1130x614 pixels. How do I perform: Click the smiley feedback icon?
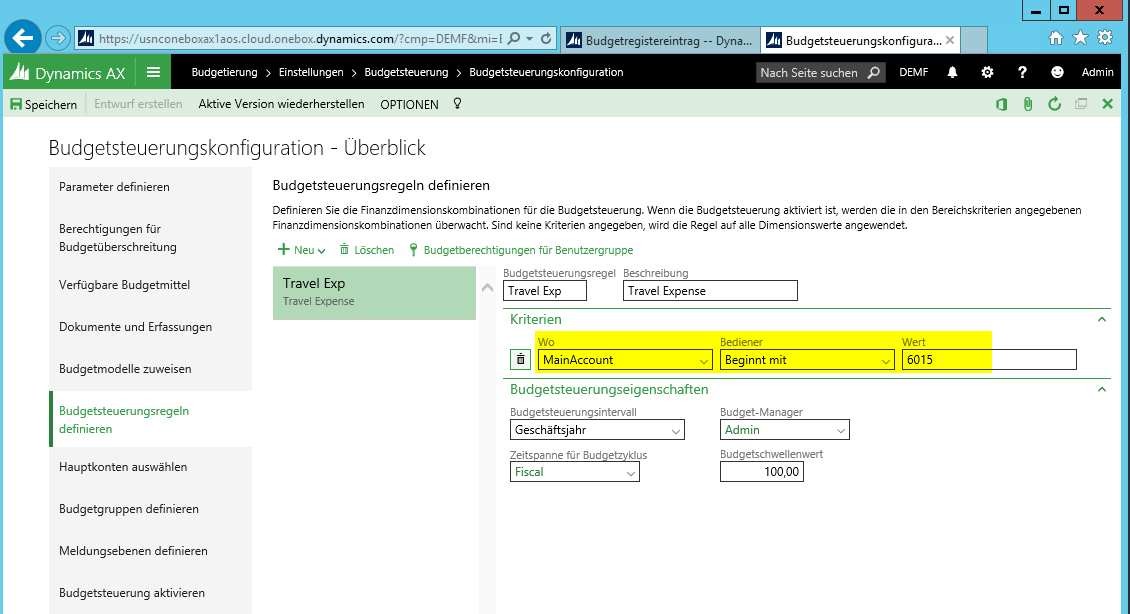pyautogui.click(x=1057, y=72)
